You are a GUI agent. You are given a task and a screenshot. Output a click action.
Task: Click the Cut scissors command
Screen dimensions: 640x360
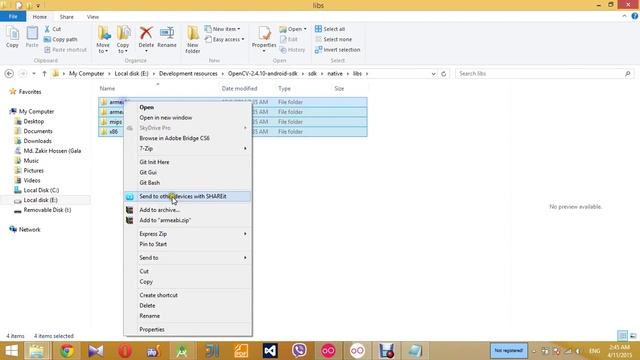(52, 29)
